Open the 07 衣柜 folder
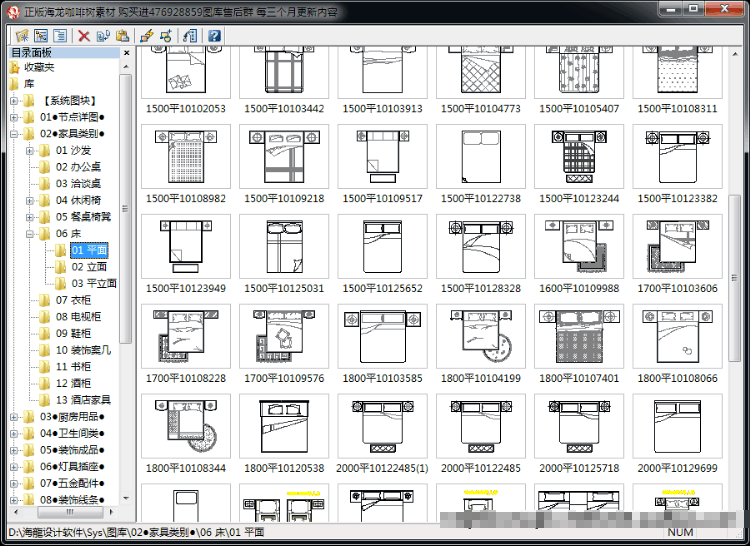 click(73, 300)
